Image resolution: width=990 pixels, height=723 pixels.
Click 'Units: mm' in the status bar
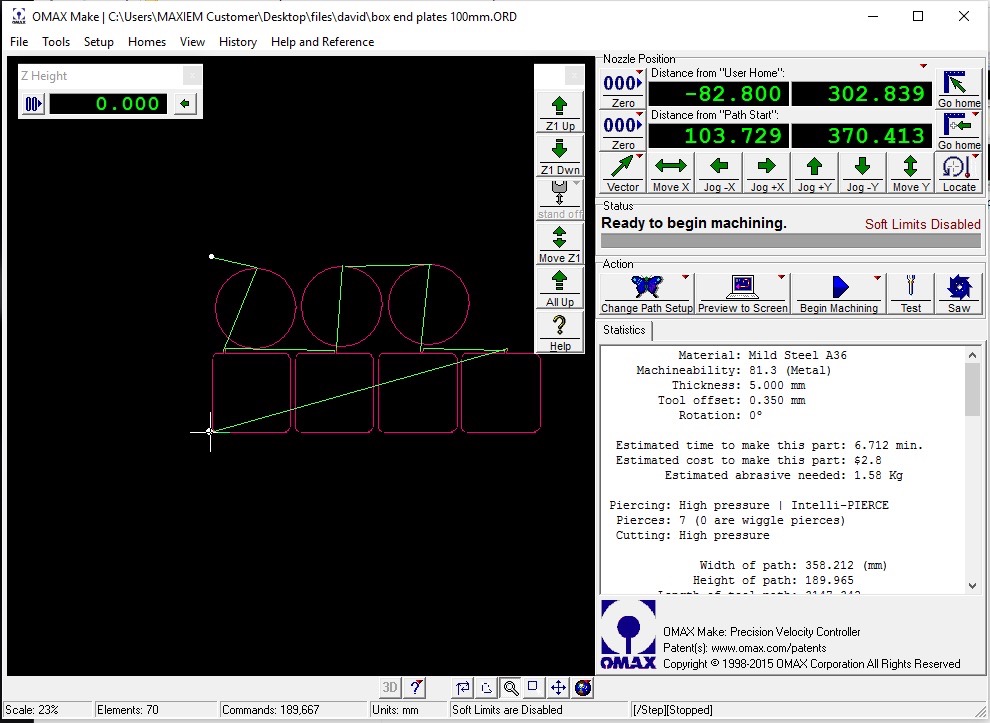coord(395,710)
